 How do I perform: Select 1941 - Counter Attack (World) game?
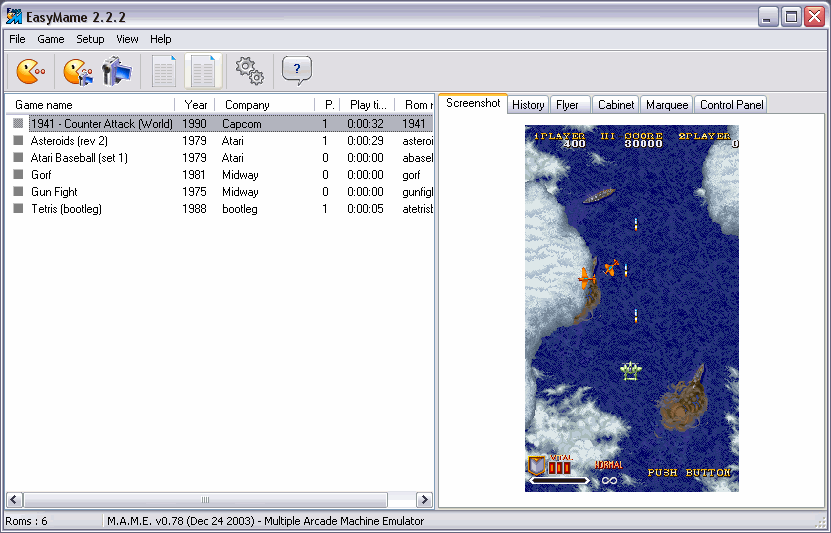101,123
